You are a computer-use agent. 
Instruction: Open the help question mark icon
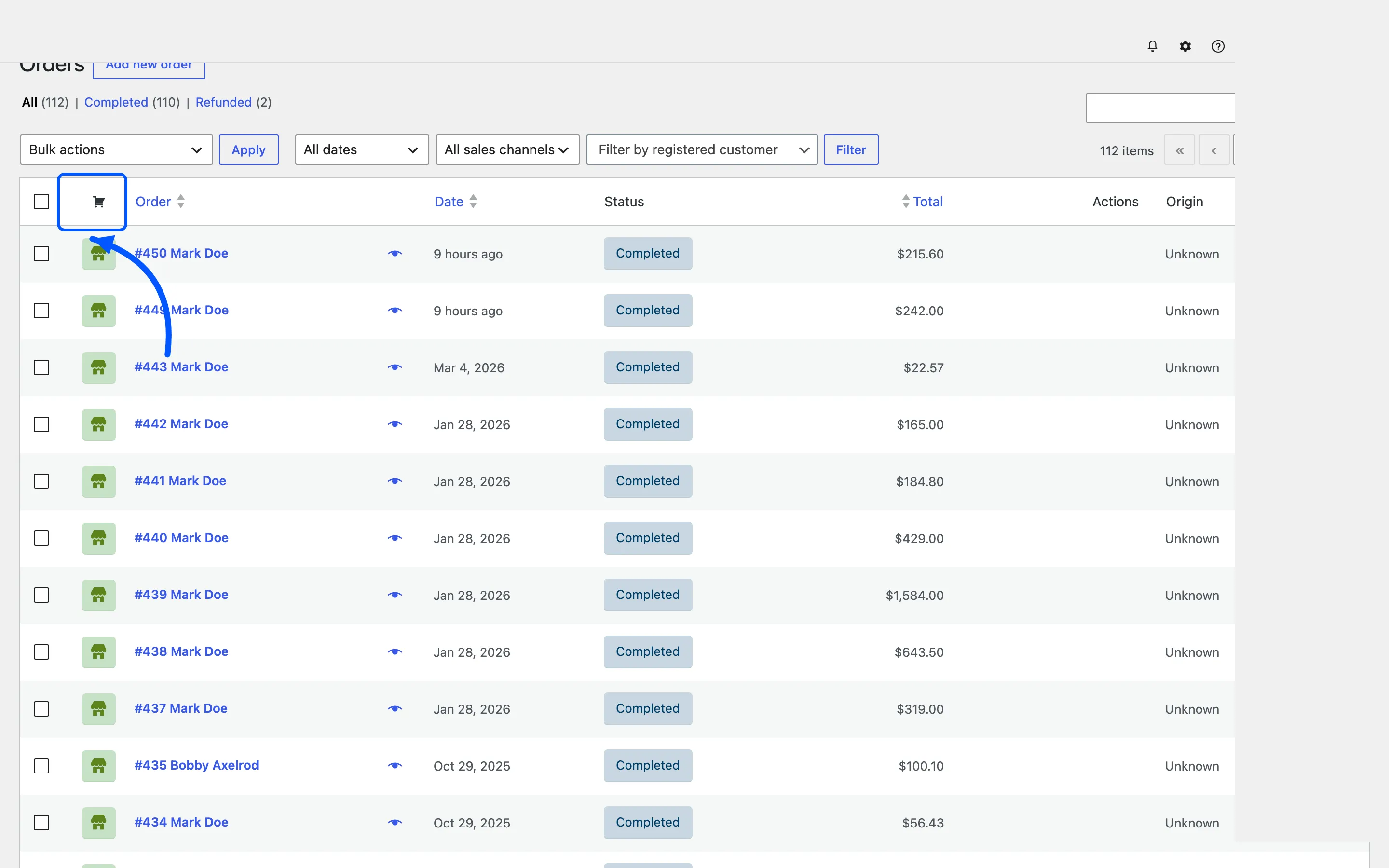pyautogui.click(x=1218, y=46)
